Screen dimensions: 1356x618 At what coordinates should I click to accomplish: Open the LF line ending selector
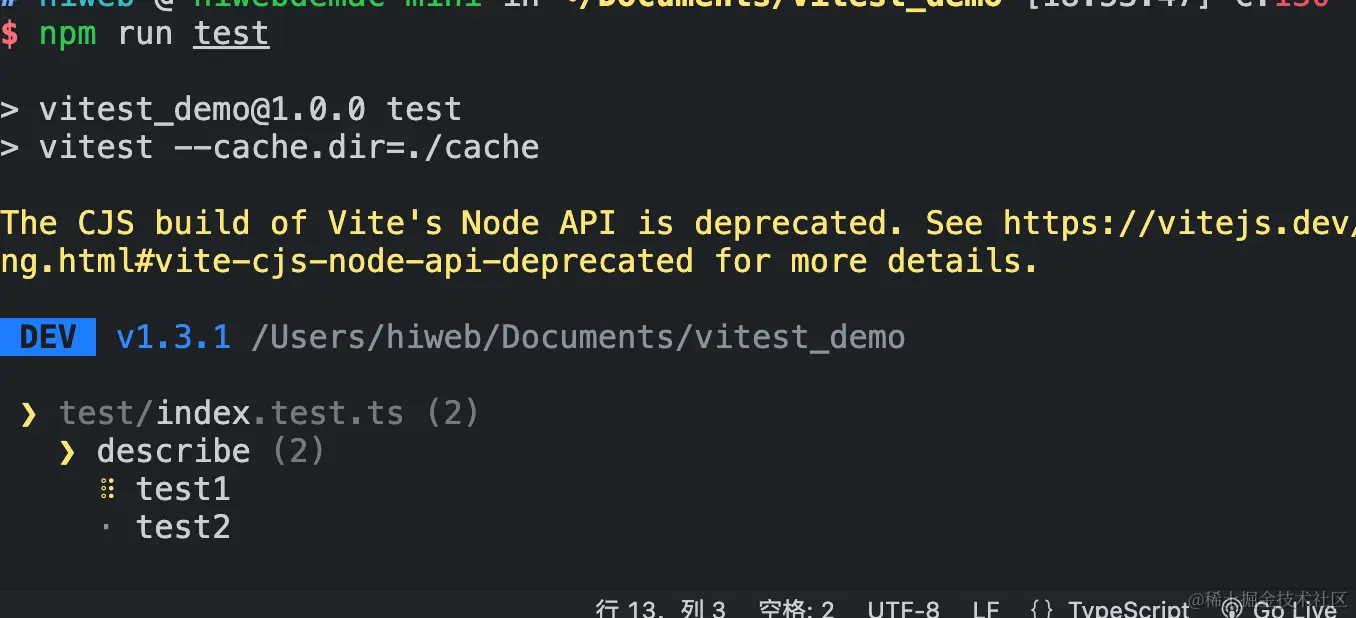click(986, 609)
